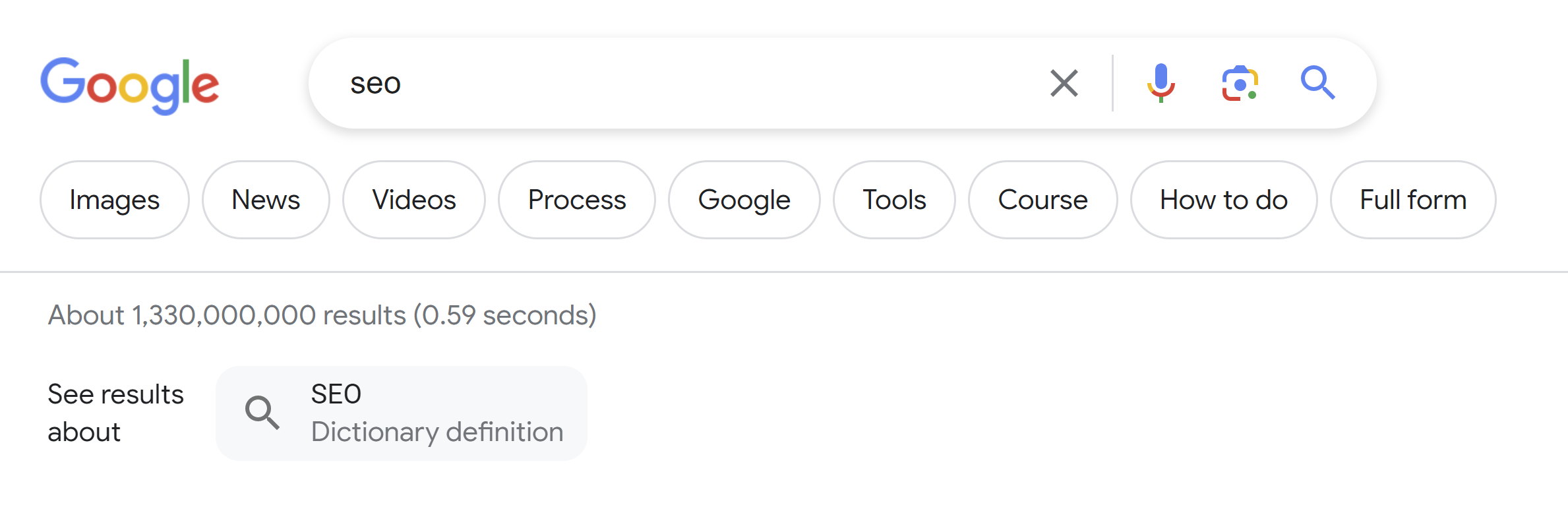Show video results for seo
Screen dimensions: 1568x505
(x=413, y=199)
